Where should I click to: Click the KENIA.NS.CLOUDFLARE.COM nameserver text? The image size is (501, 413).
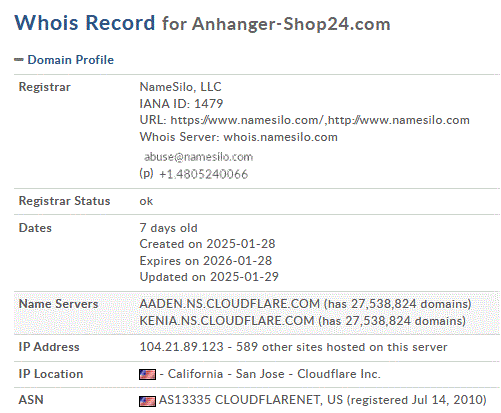227,321
